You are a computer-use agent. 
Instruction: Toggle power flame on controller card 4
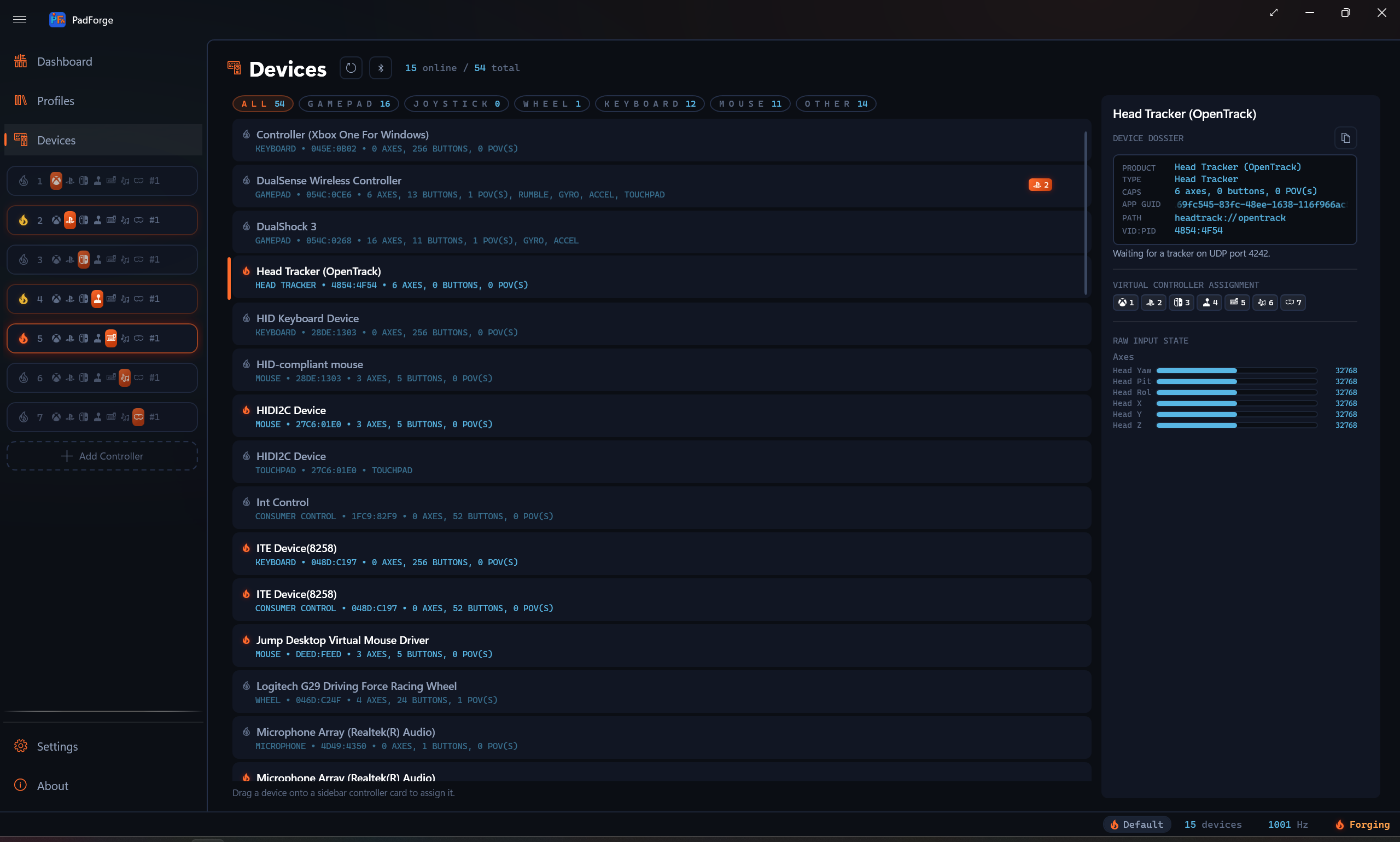tap(24, 299)
